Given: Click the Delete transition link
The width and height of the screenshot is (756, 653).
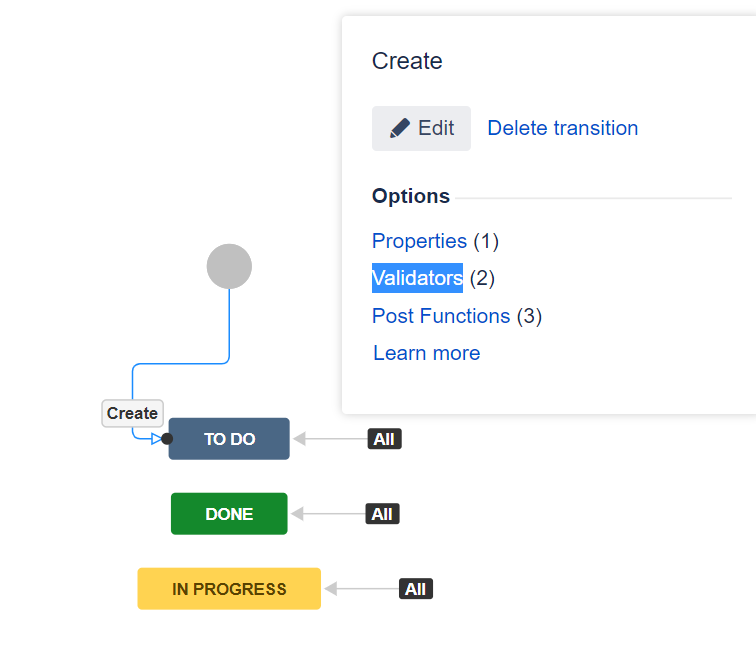Looking at the screenshot, I should [x=562, y=128].
